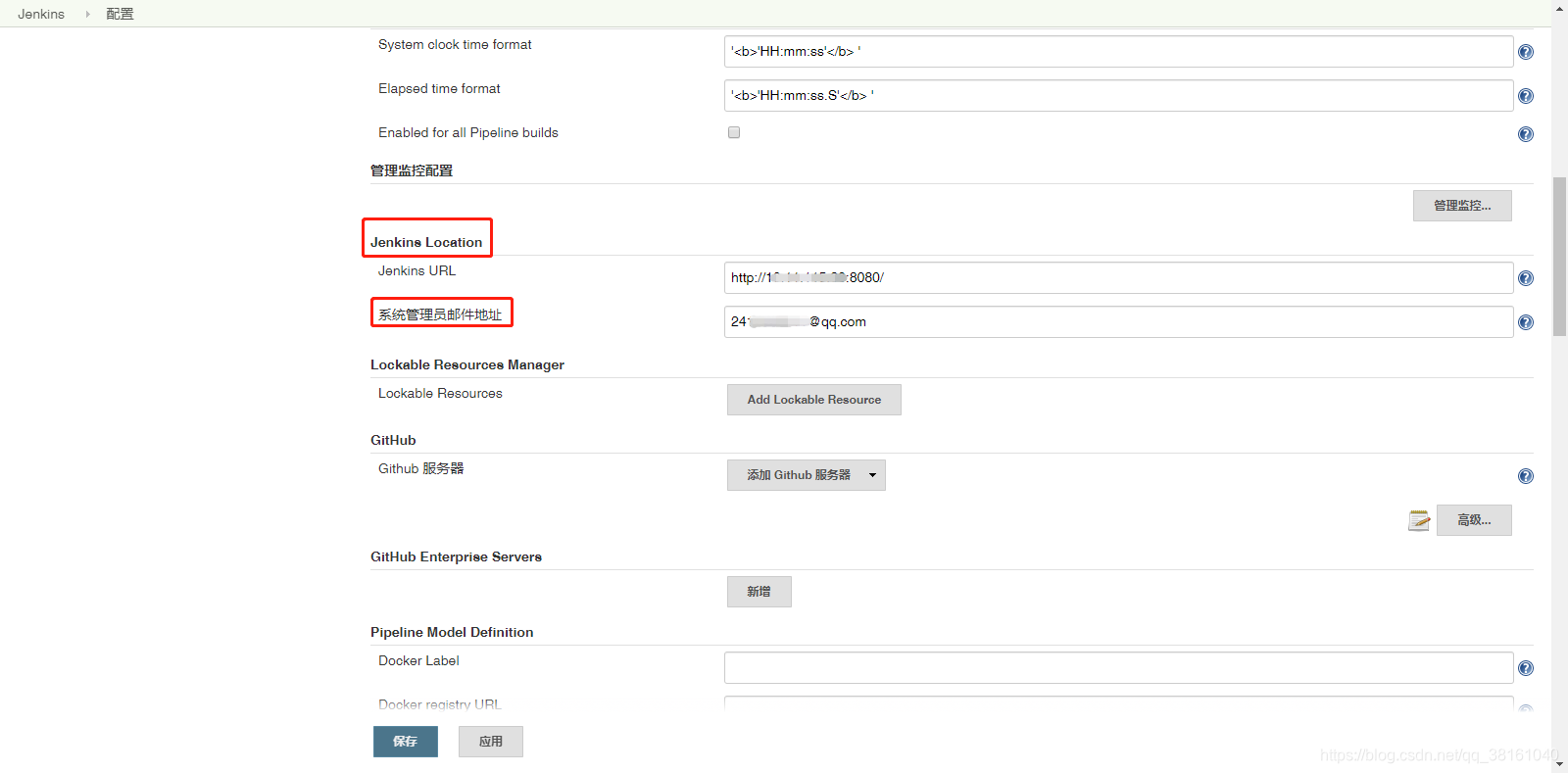This screenshot has width=1568, height=773.
Task: Click 'Lockable Resources' label text
Action: 440,393
